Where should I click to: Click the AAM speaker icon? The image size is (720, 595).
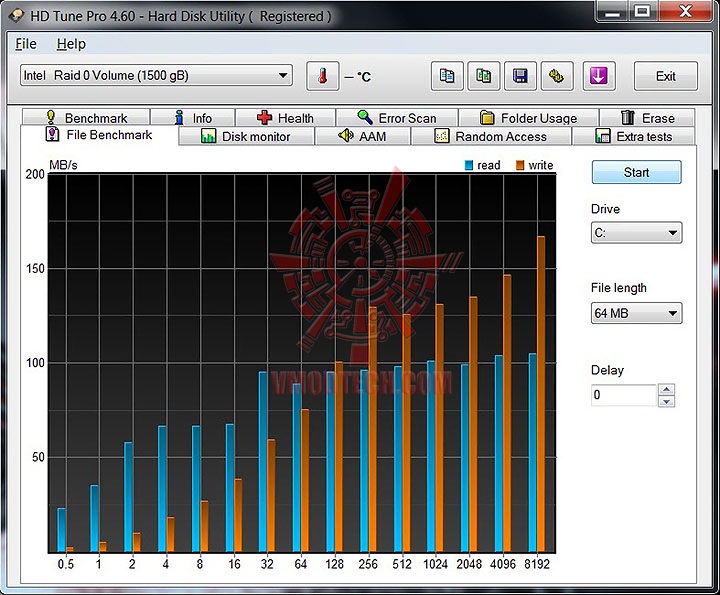coord(345,135)
